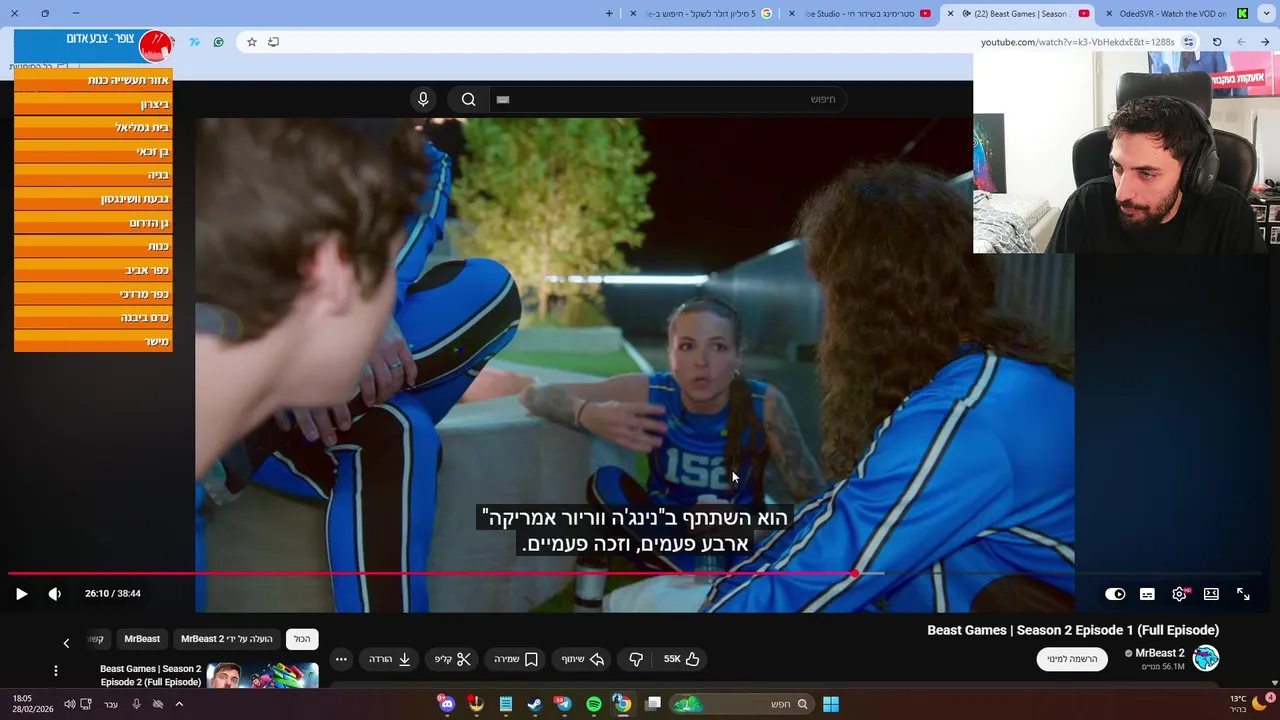Toggle the autoplay switch in player controls
This screenshot has width=1280, height=720.
[x=1115, y=594]
